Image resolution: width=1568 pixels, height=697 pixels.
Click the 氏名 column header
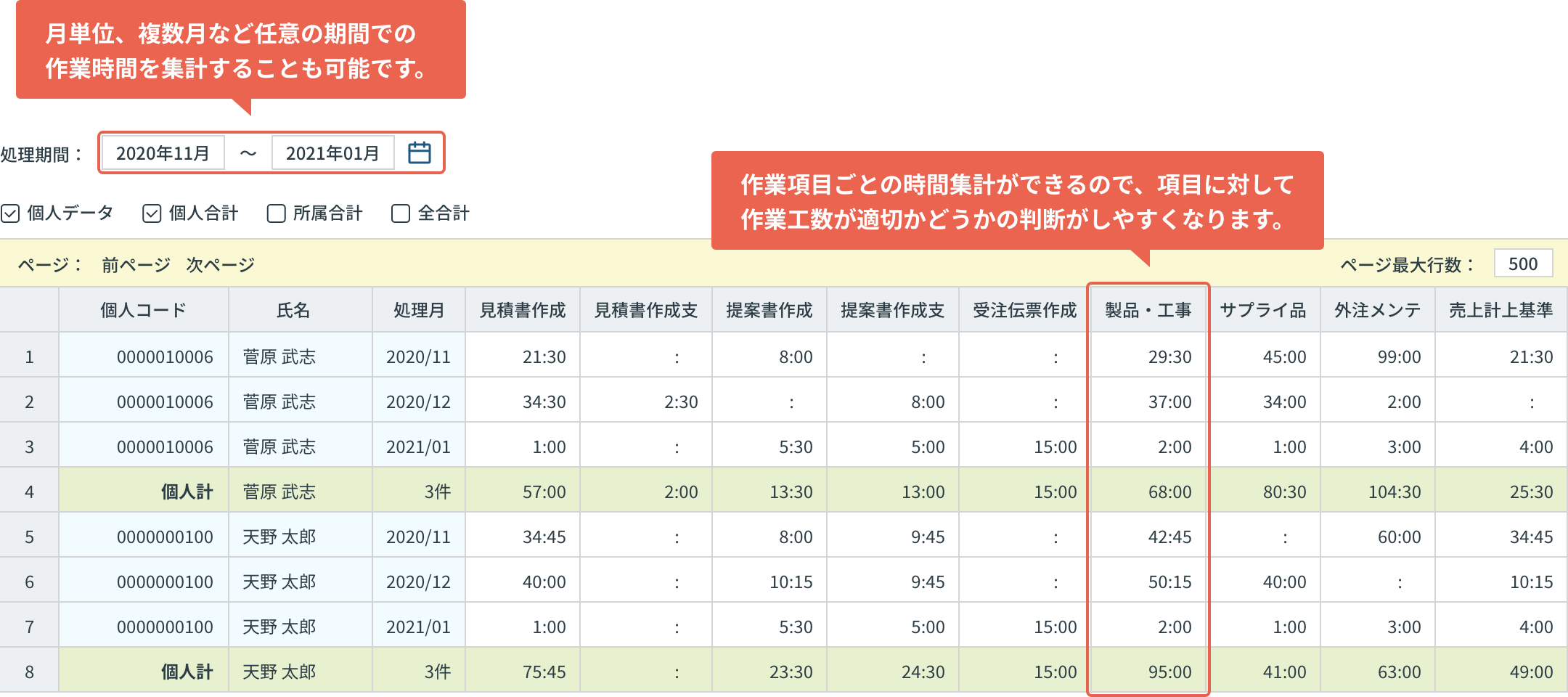301,310
